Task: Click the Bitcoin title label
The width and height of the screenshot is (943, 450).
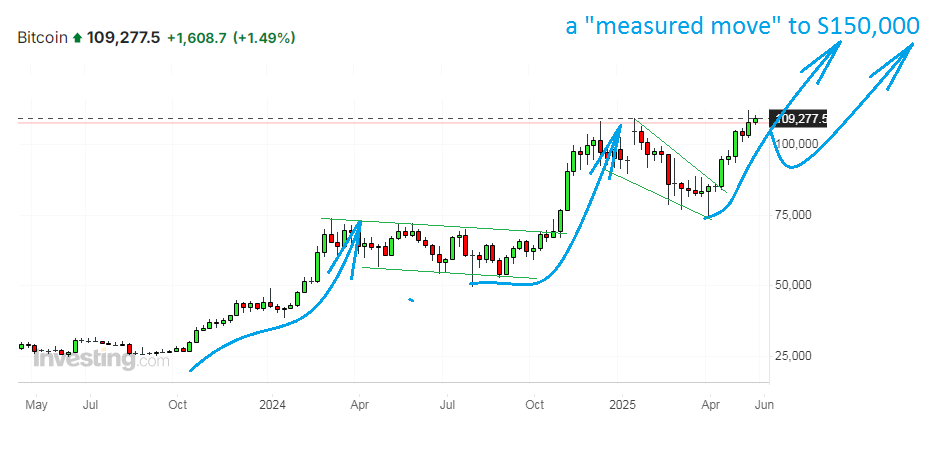Action: tap(43, 38)
